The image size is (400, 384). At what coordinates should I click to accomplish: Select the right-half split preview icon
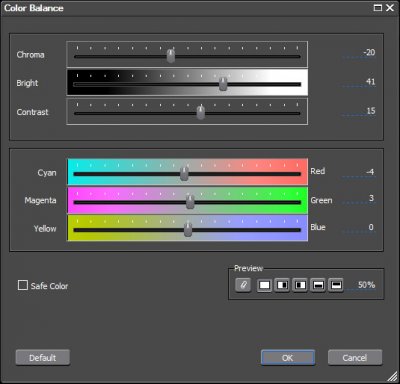coord(282,285)
